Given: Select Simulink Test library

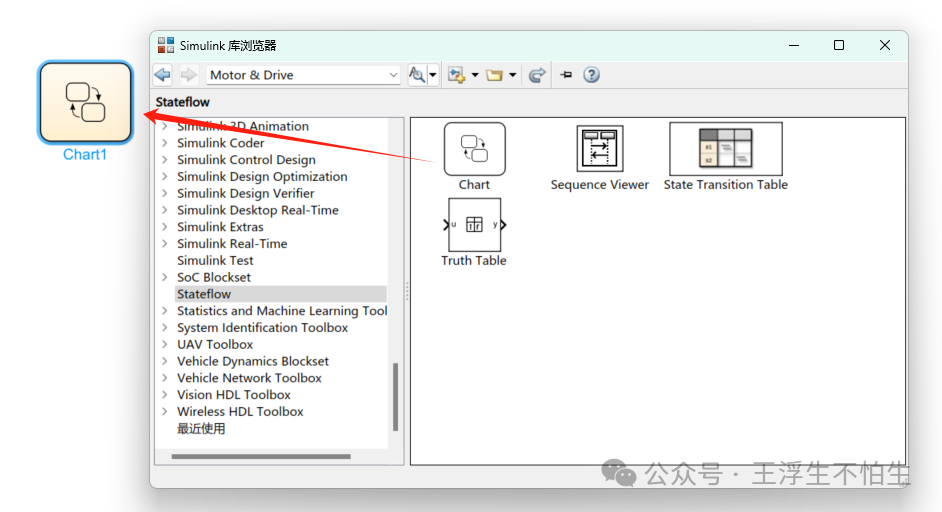Looking at the screenshot, I should tap(215, 261).
